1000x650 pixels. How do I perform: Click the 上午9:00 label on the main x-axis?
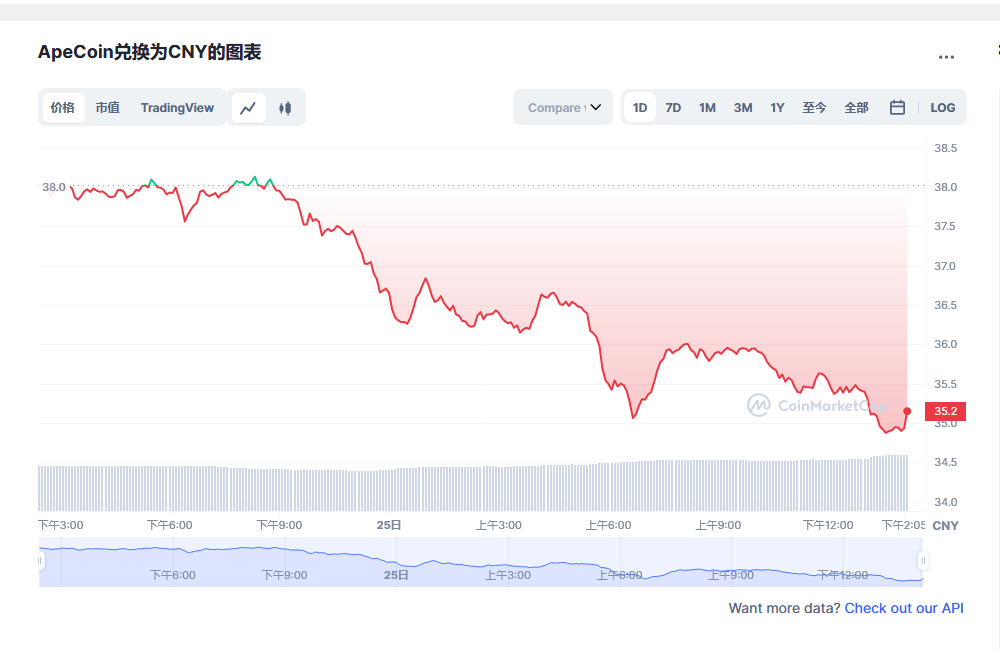point(718,526)
